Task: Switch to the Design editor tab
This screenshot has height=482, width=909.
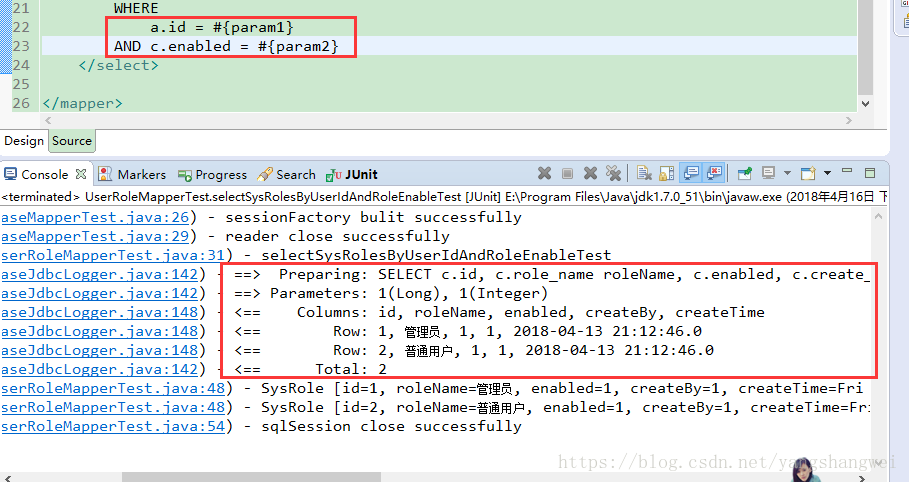Action: (24, 141)
